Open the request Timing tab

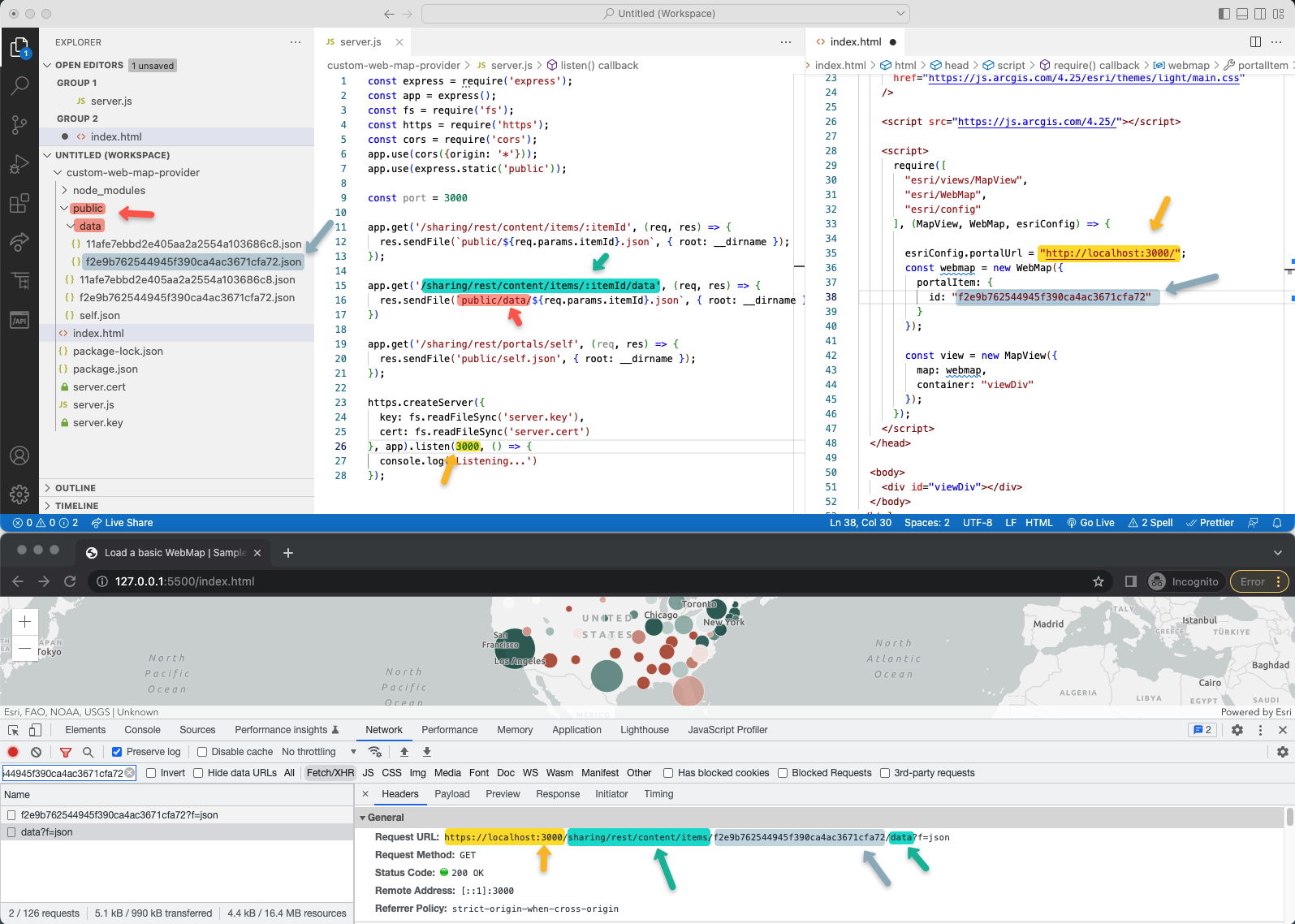pos(658,794)
